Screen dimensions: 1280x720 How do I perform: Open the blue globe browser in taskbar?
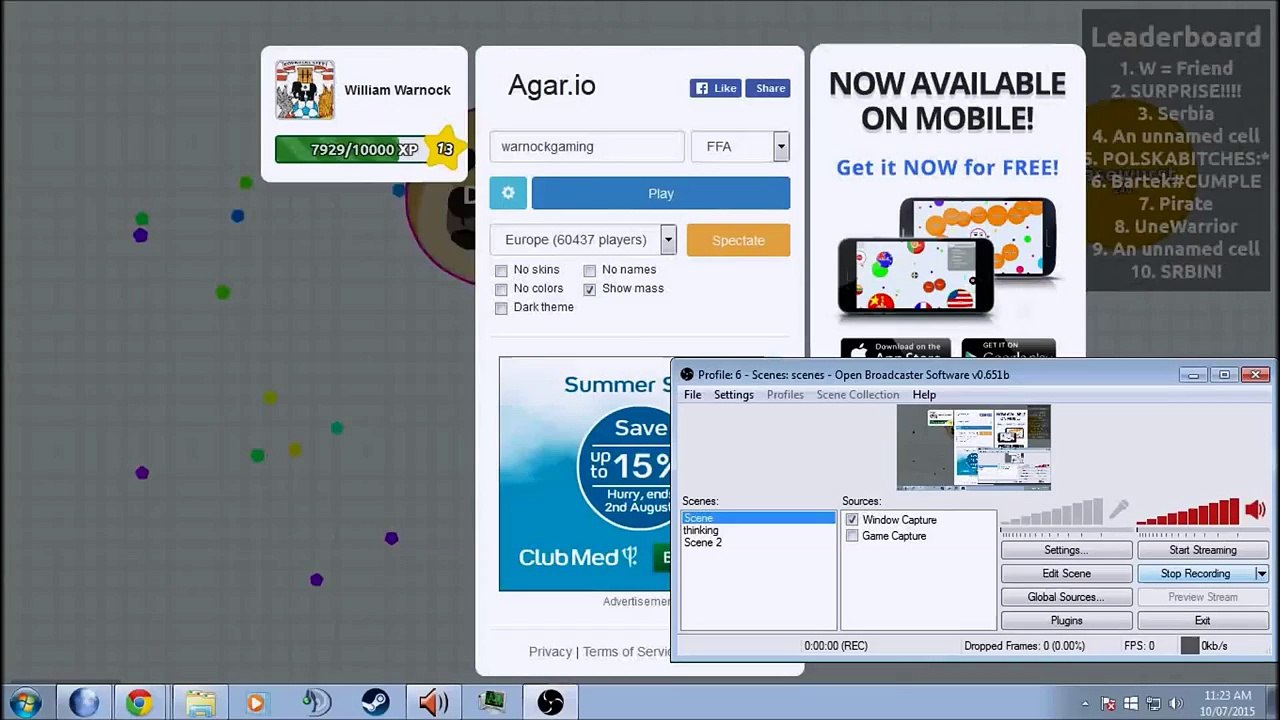click(84, 703)
